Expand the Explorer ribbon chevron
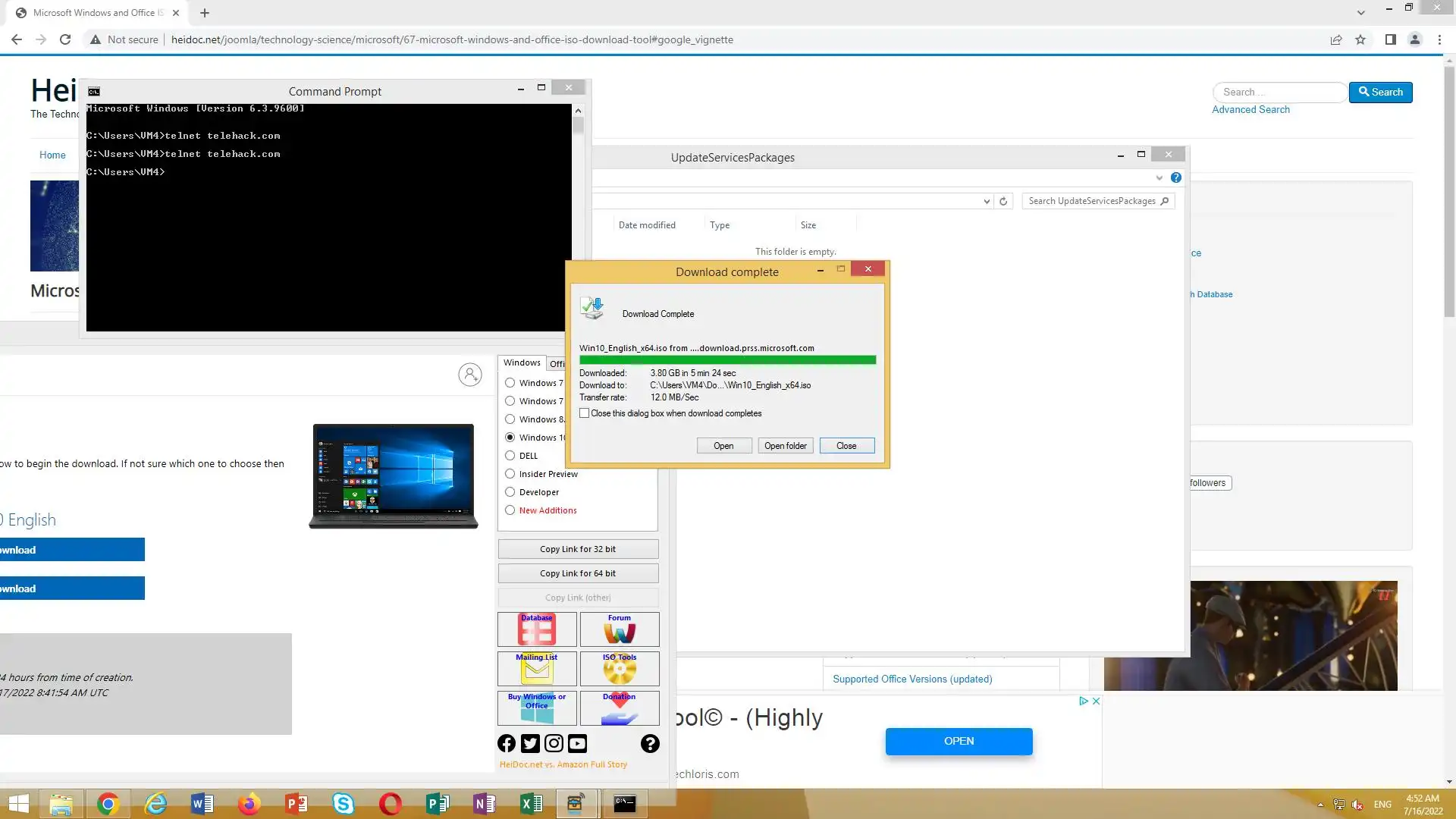Screen dimensions: 1456x819 click(x=1159, y=177)
